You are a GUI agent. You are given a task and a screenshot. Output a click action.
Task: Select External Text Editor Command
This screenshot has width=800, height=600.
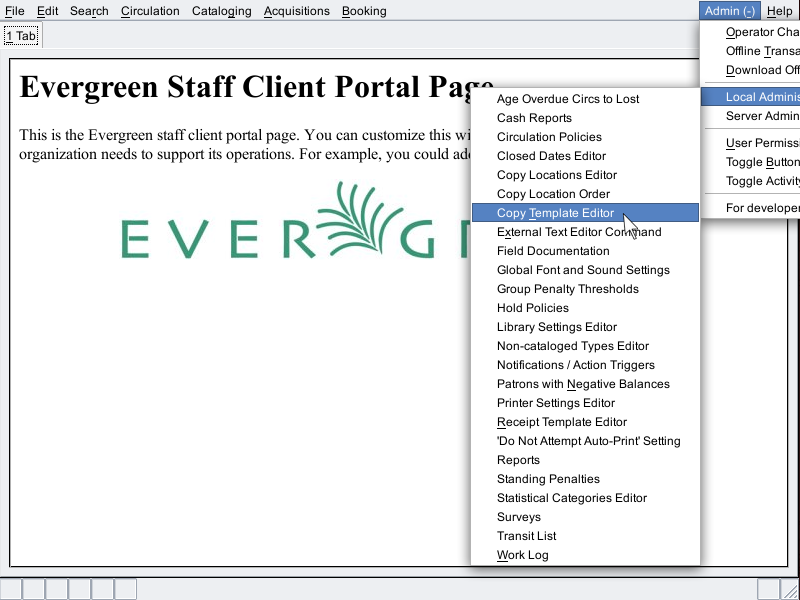[x=585, y=232]
